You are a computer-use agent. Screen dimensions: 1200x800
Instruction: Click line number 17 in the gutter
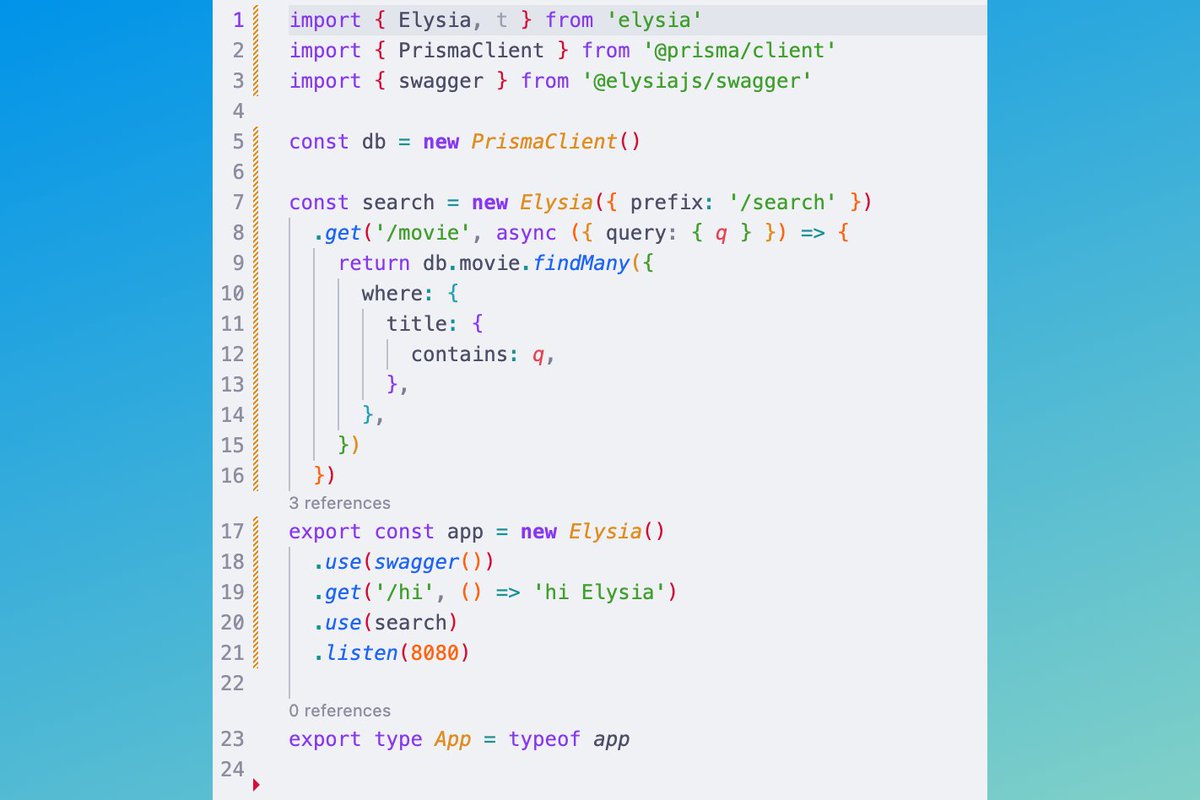tap(232, 531)
